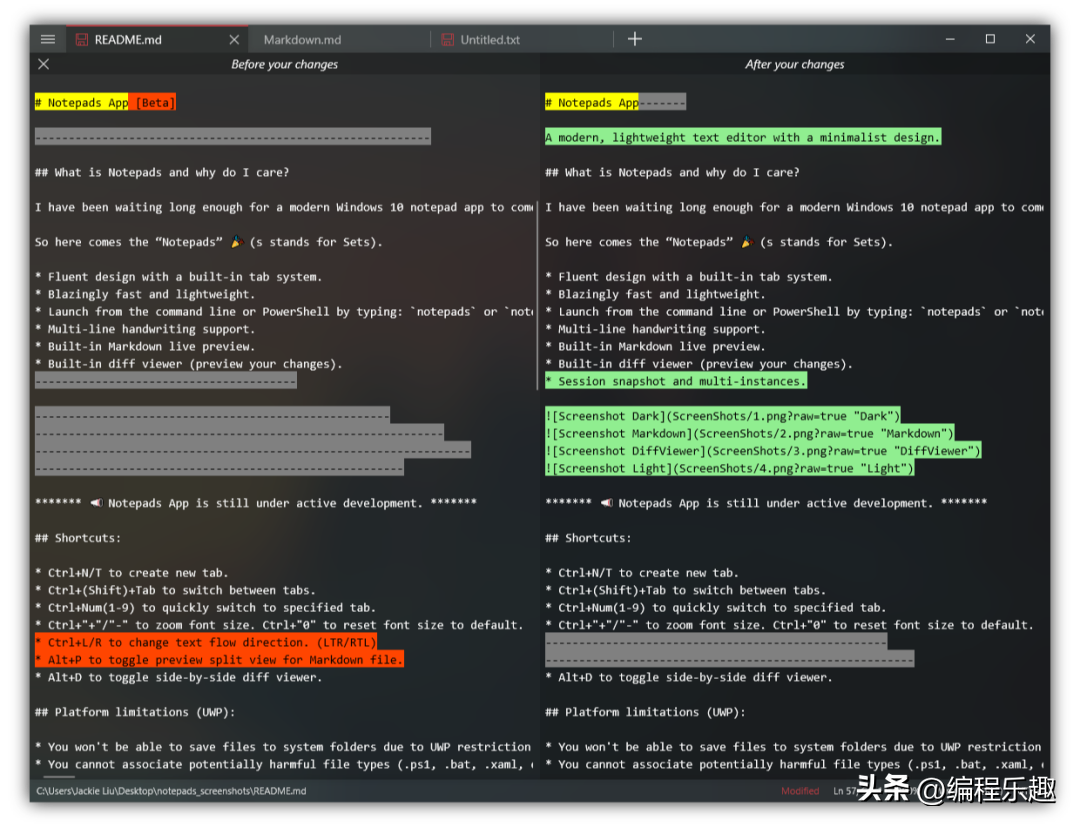Click '## Shortcuts:' heading in left pane
Viewport: 1080px width, 827px height.
[78, 538]
